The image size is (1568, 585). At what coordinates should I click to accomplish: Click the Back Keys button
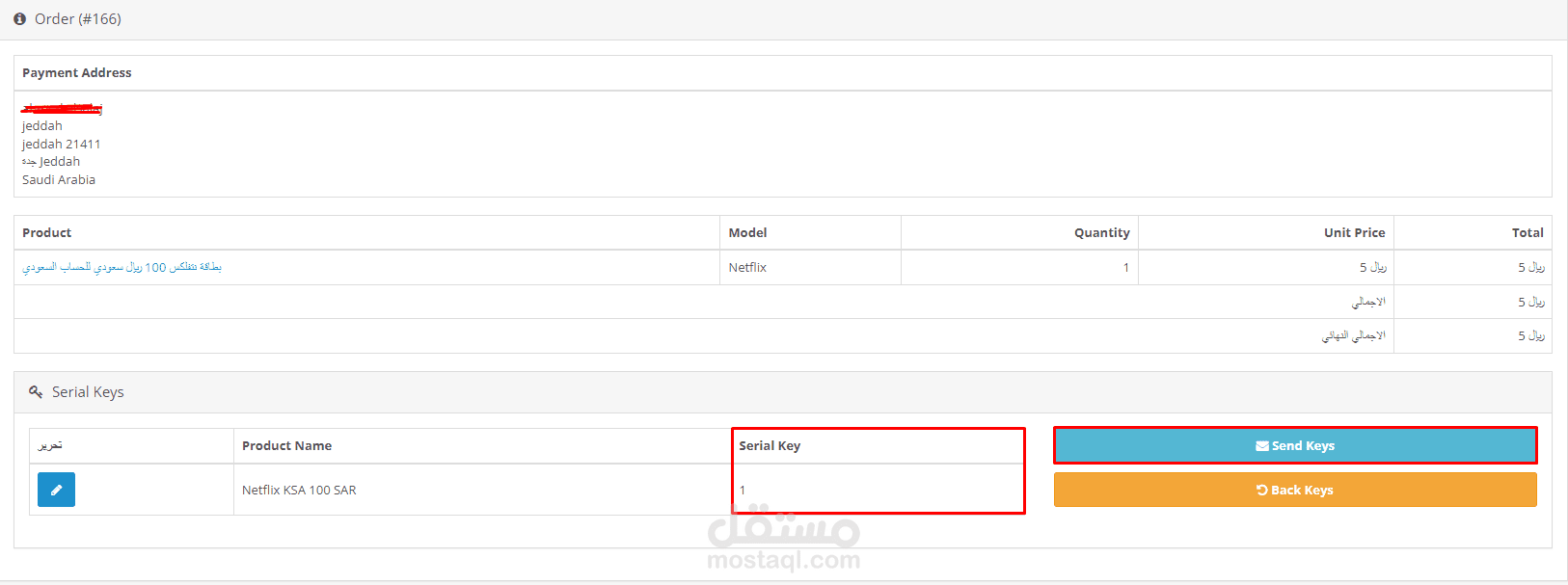click(1295, 490)
